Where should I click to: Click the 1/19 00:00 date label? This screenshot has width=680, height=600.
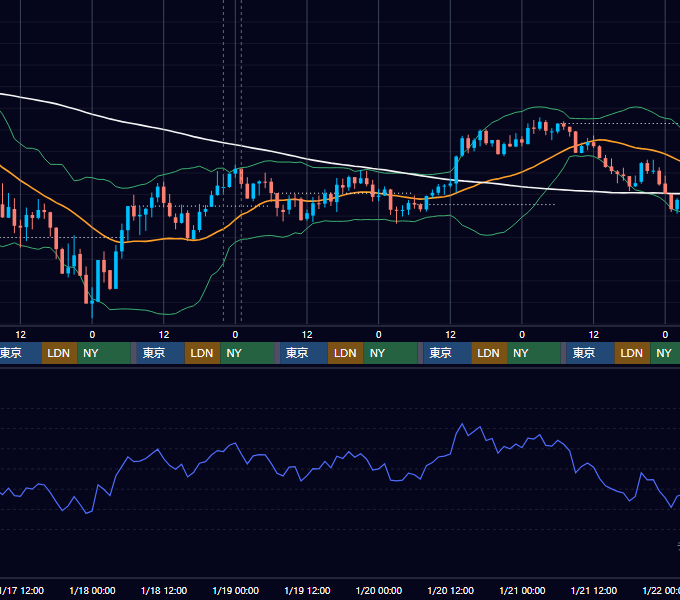click(235, 590)
